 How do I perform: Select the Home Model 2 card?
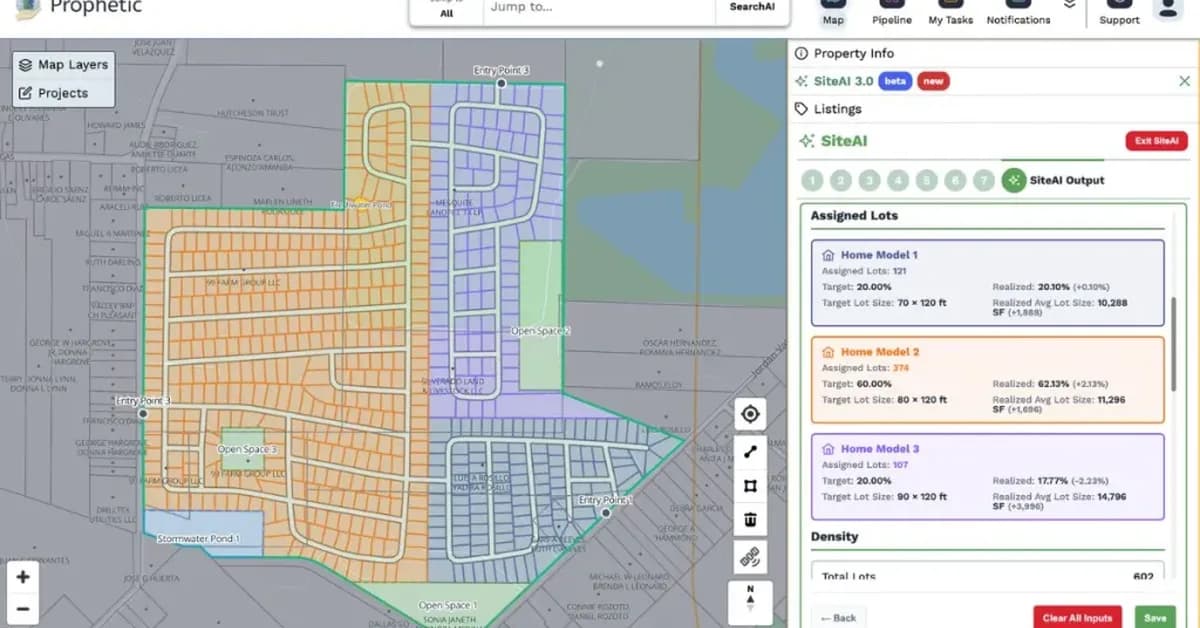988,379
